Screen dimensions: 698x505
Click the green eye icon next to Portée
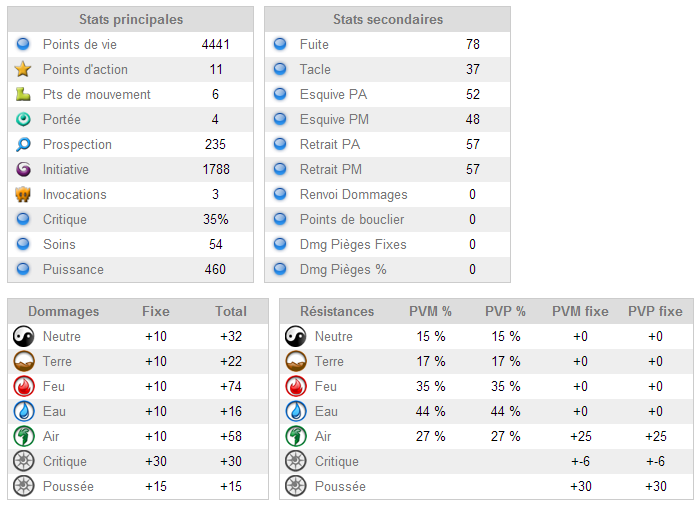pyautogui.click(x=23, y=119)
